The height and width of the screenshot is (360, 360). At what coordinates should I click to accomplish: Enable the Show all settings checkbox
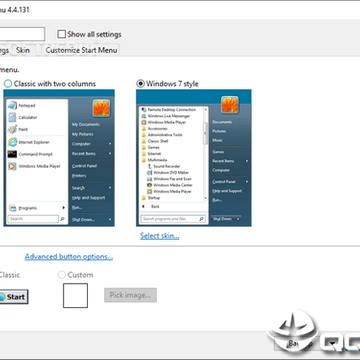(x=61, y=34)
